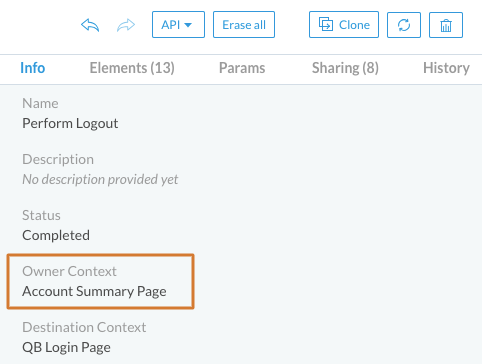
Task: Click the 'No description provided yet' text
Action: coord(100,179)
